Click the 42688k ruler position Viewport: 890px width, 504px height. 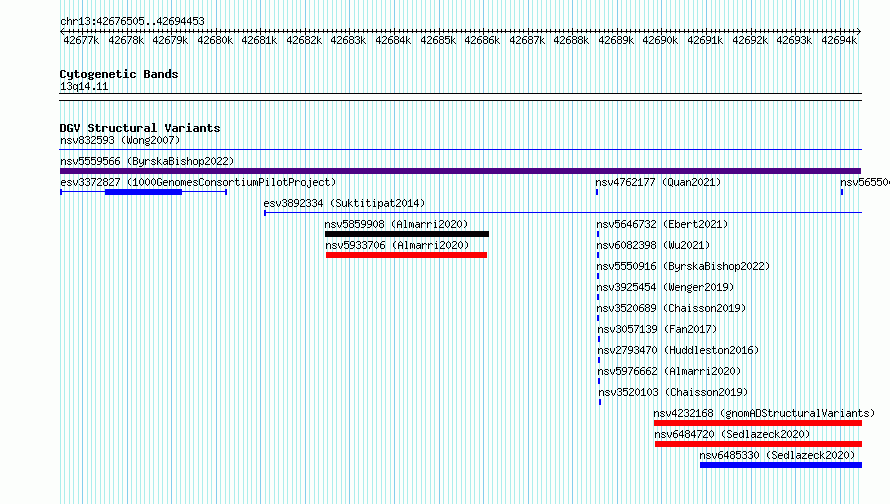pos(571,40)
